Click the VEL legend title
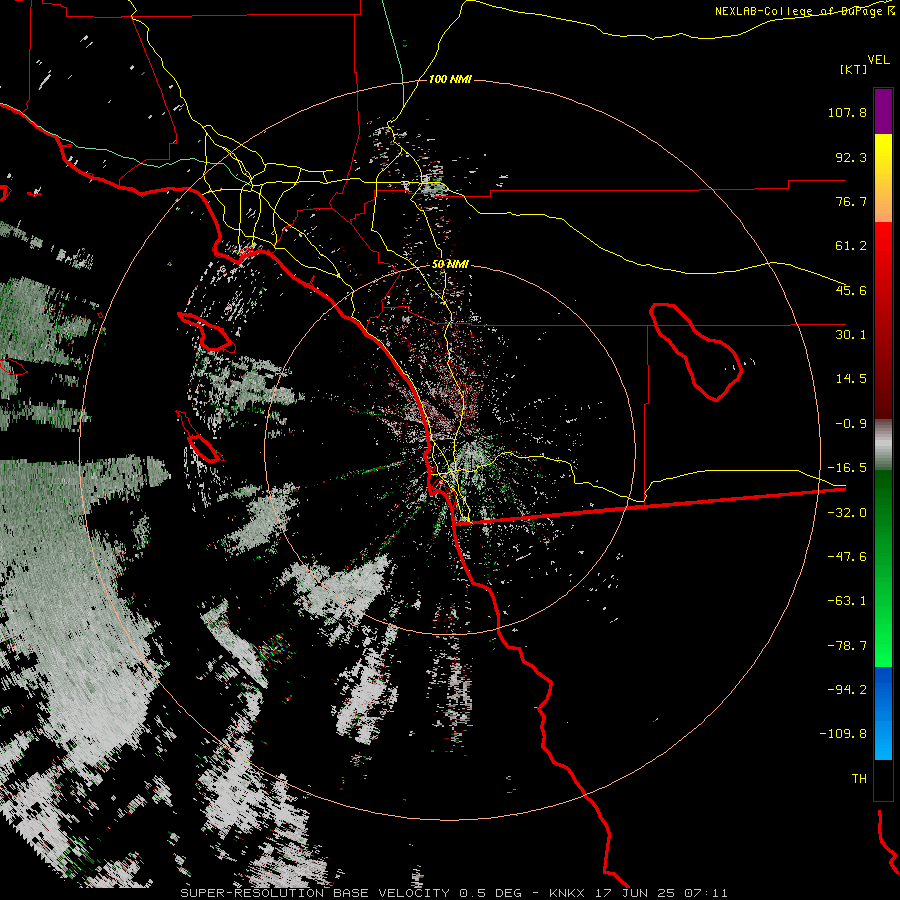The height and width of the screenshot is (900, 900). point(878,60)
